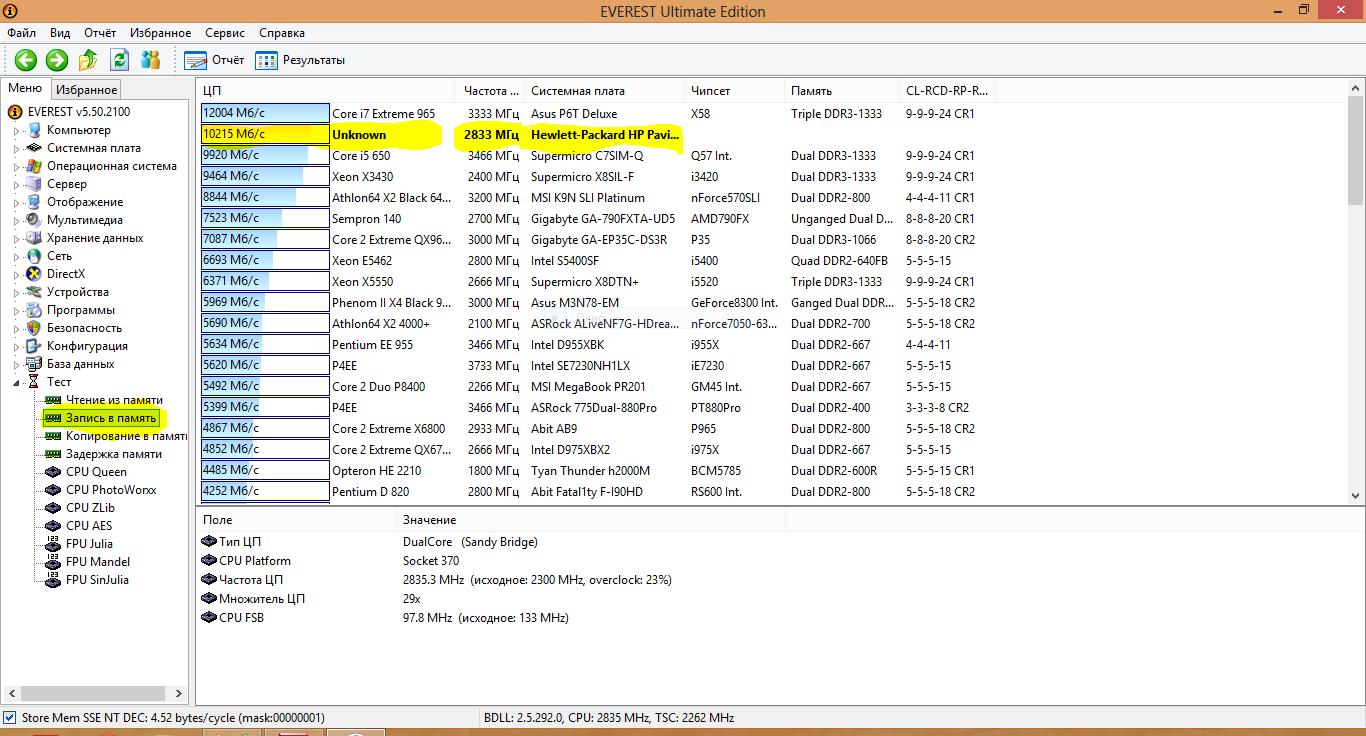Click the 12004 Мб/с result bar
Screen dimensions: 1366x736
pyautogui.click(x=265, y=114)
